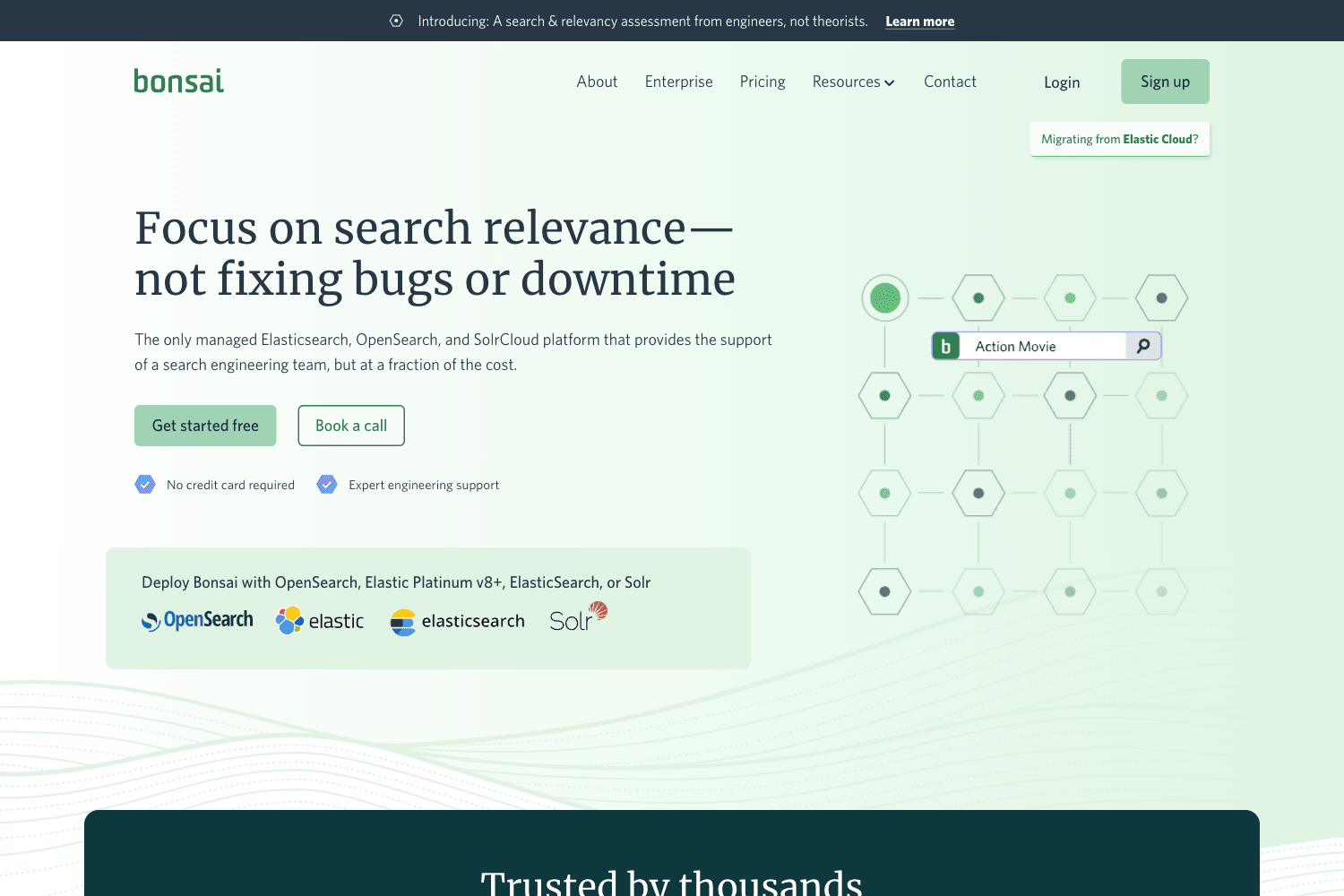Click the green 'b' icon in search bar
1344x896 pixels.
pos(946,347)
